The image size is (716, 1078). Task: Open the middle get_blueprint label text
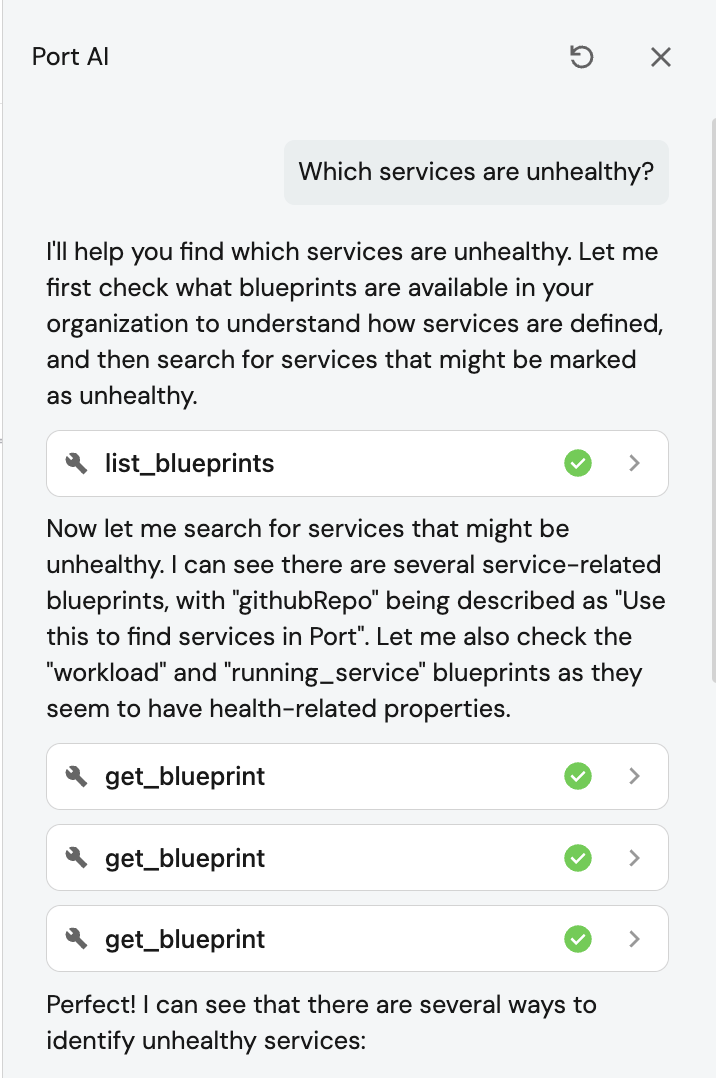coord(185,857)
